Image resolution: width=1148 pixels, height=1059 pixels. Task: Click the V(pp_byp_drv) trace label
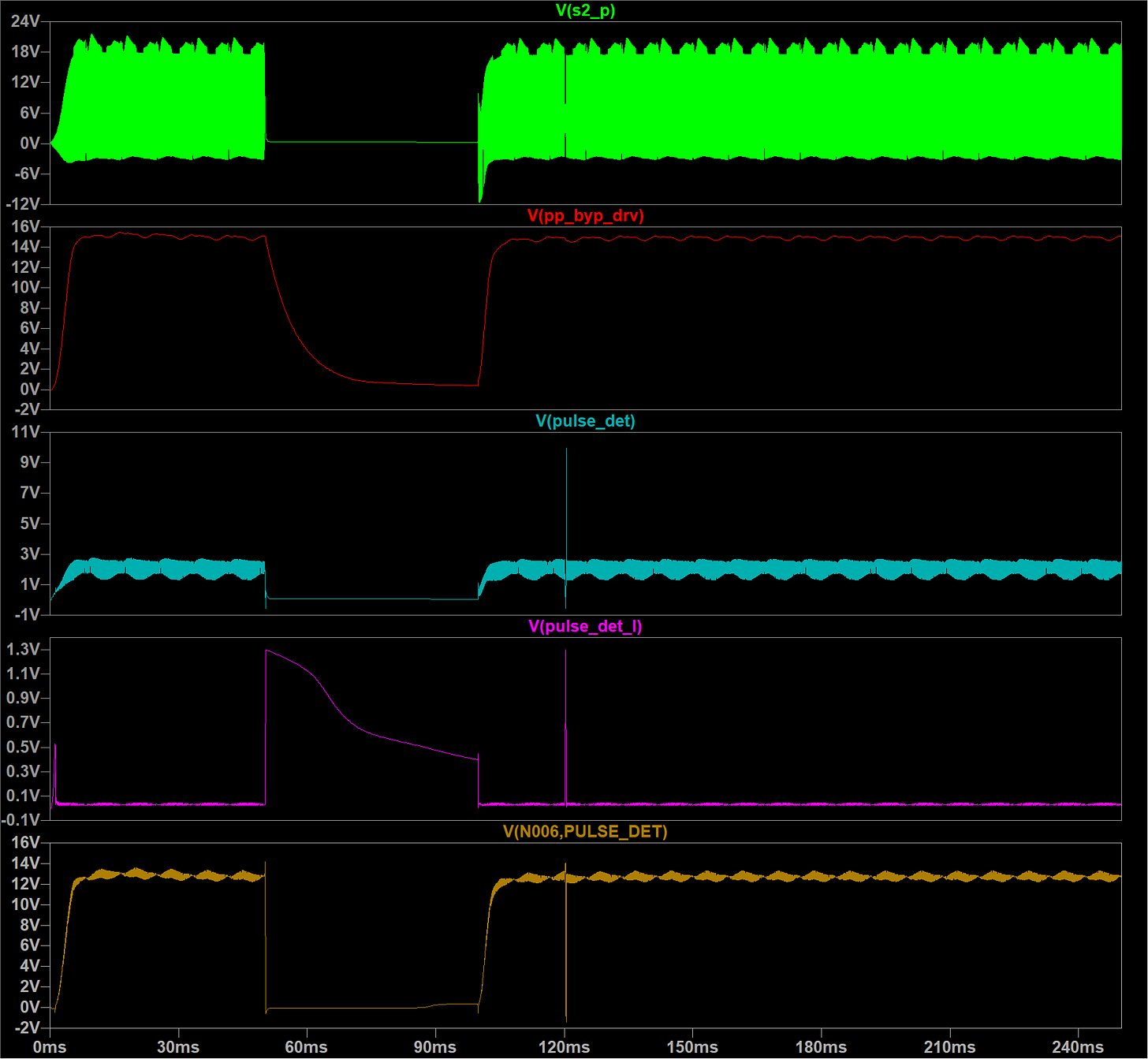[585, 215]
